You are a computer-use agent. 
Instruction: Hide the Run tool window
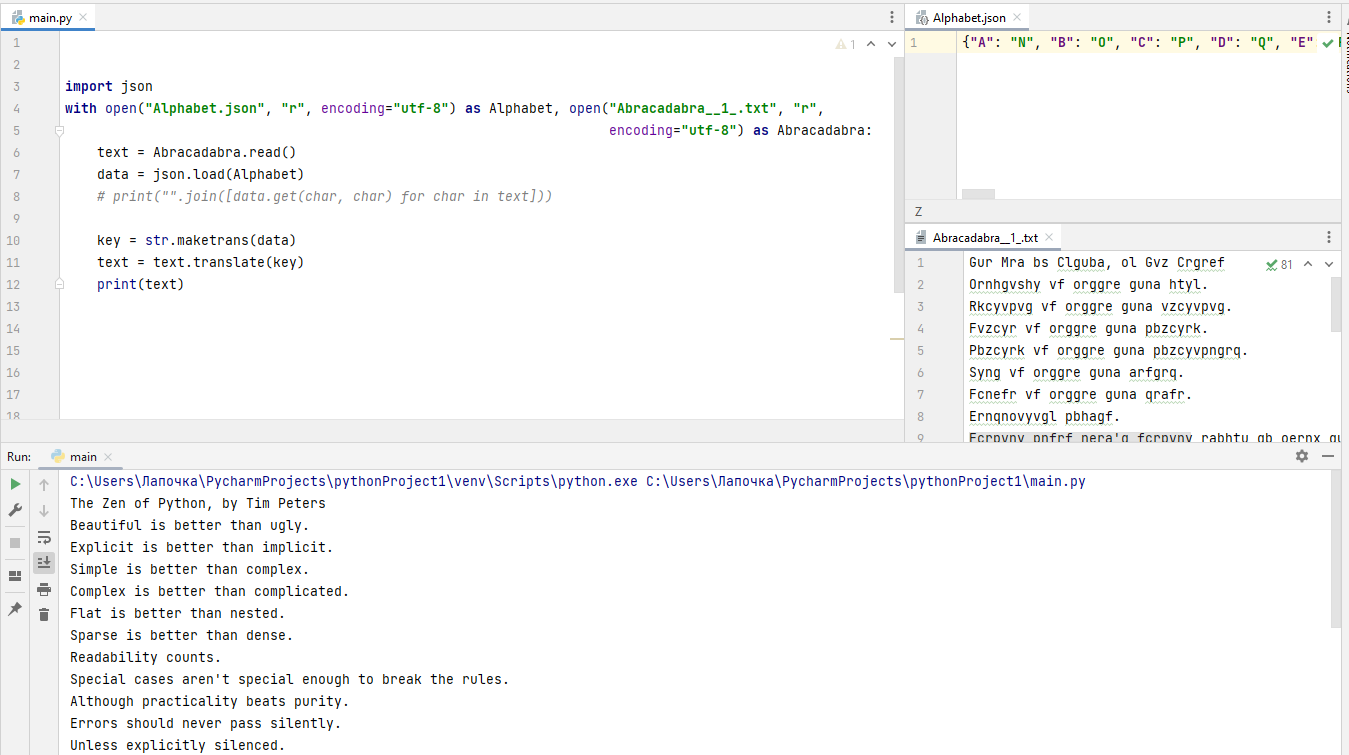pos(1328,456)
